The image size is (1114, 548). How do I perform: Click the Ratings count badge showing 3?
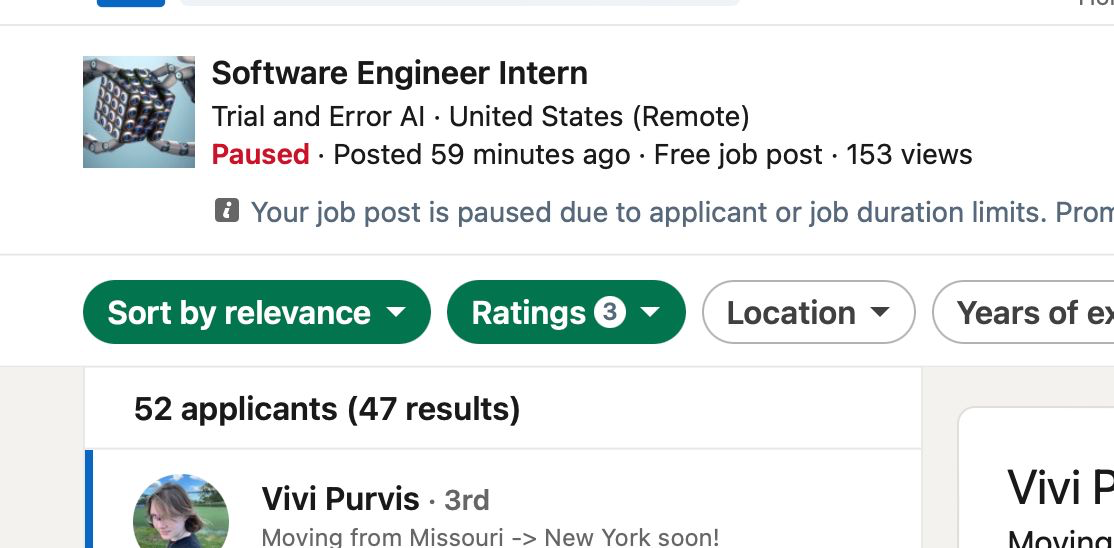609,312
